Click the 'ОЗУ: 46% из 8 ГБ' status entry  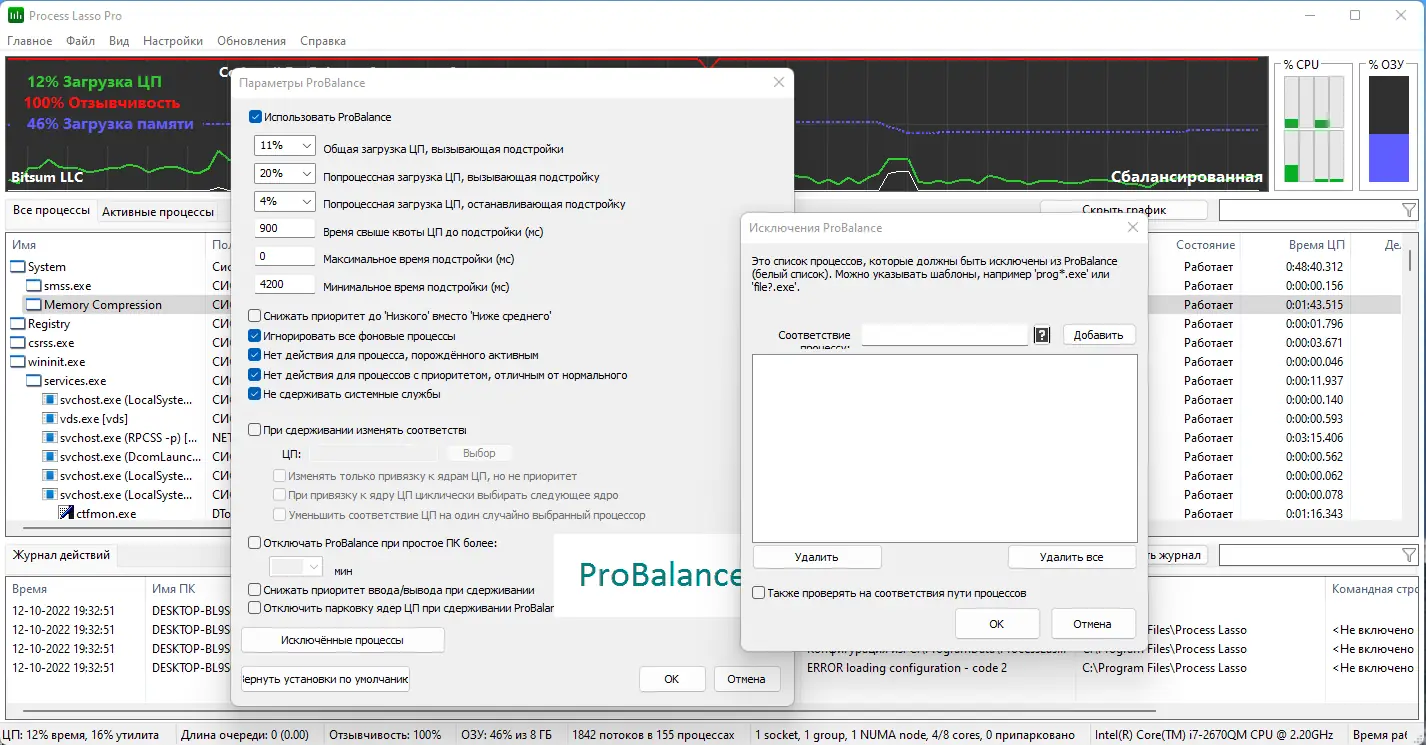coord(506,735)
